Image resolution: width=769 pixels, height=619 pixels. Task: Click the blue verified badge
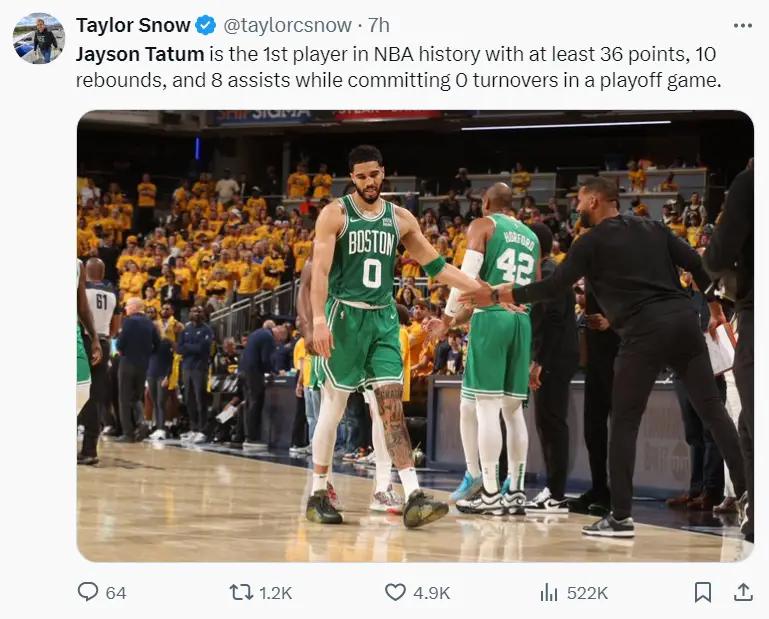tap(205, 26)
